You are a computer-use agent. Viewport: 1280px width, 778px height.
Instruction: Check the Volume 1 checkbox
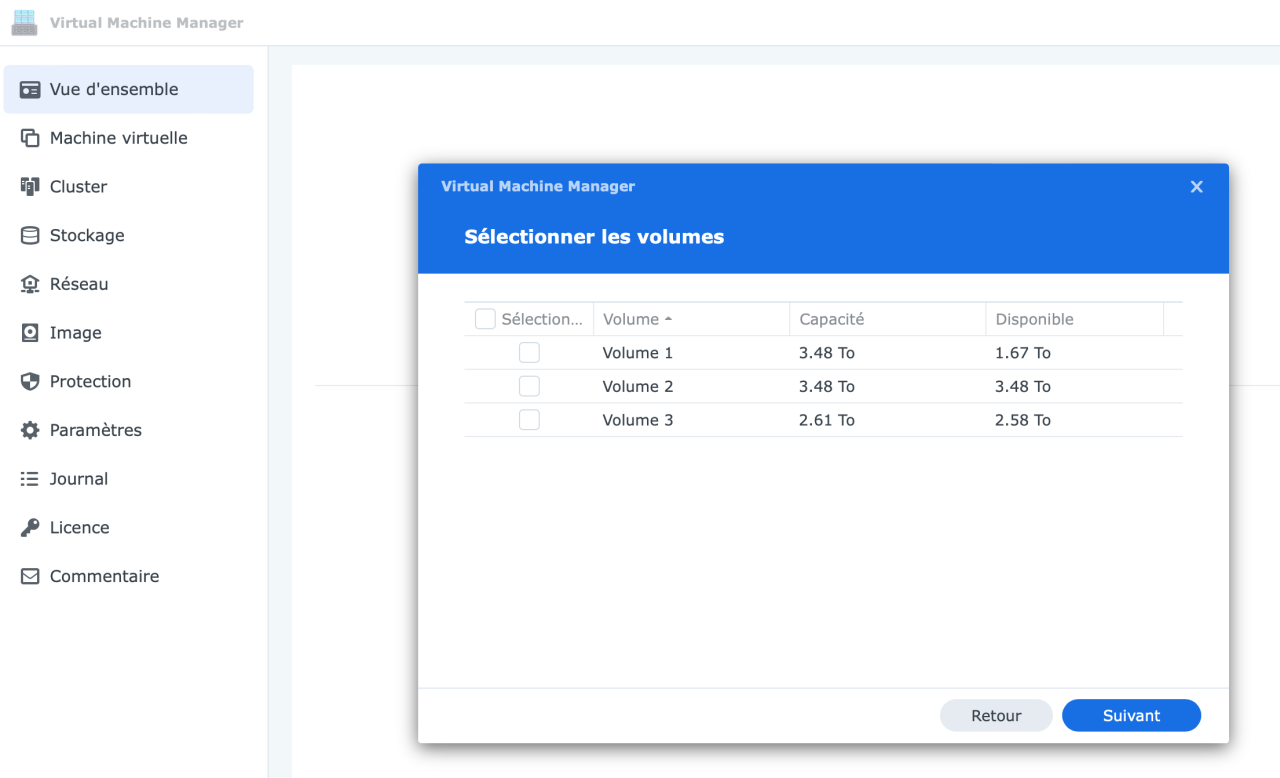pos(529,352)
